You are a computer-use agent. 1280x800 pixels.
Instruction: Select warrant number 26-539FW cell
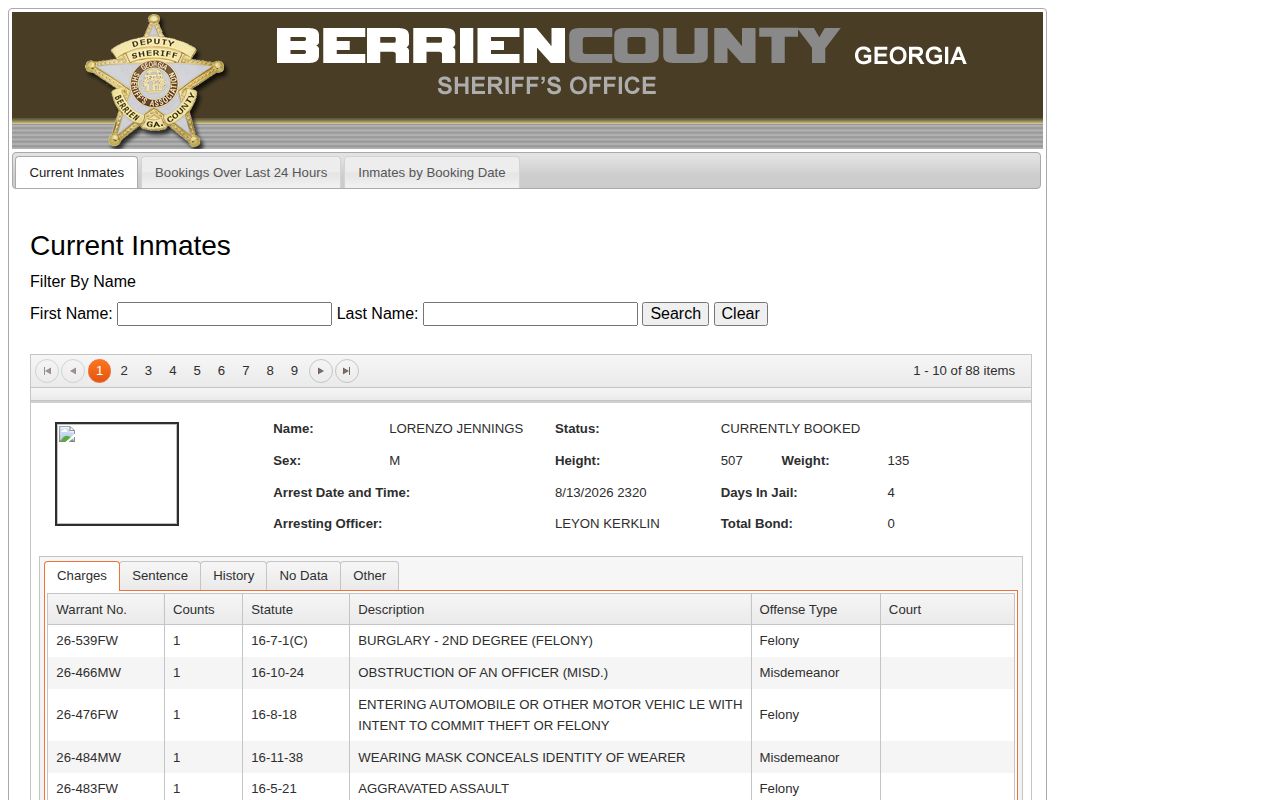[106, 641]
